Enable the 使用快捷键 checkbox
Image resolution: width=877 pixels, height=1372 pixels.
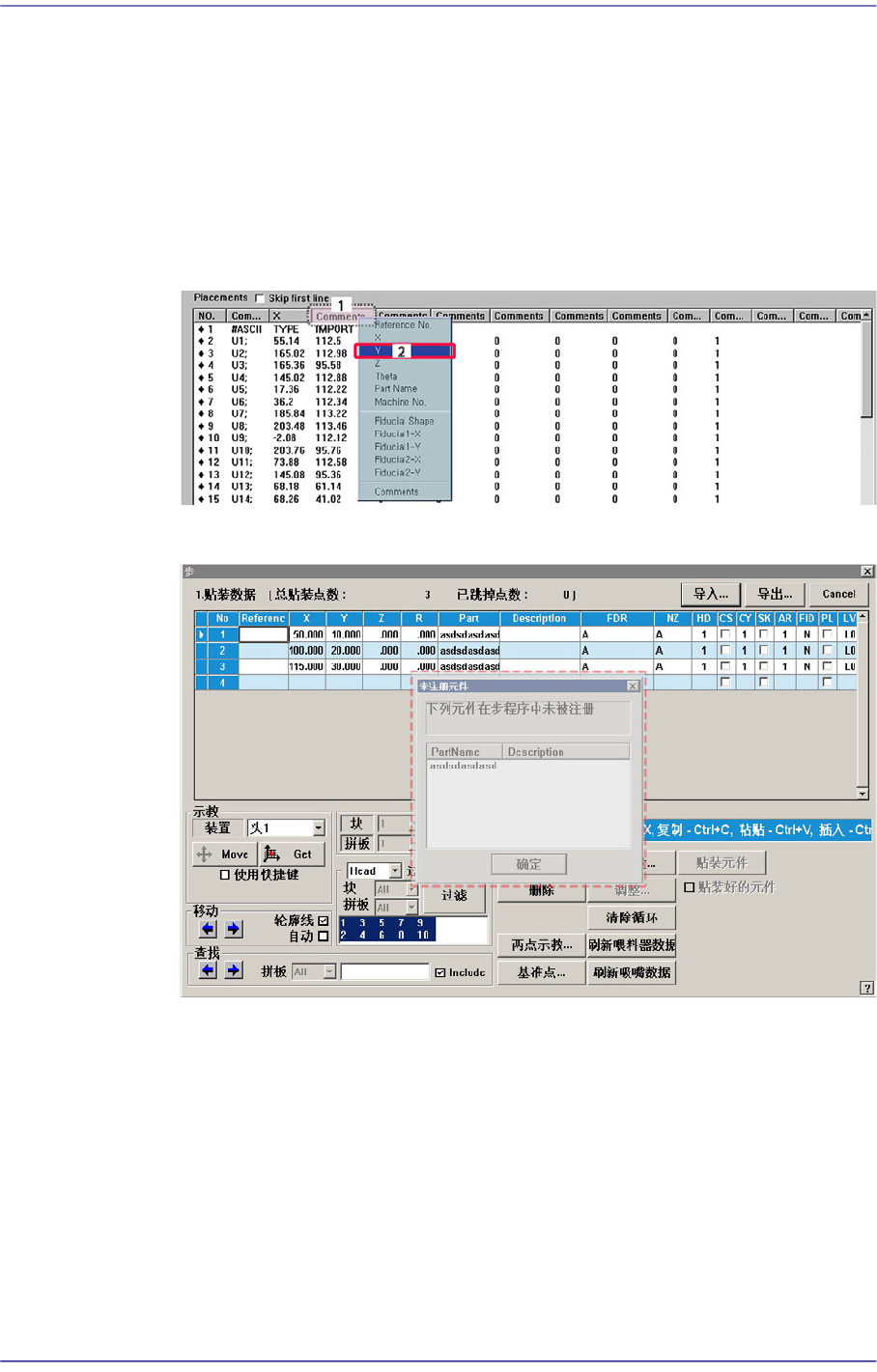coord(225,875)
